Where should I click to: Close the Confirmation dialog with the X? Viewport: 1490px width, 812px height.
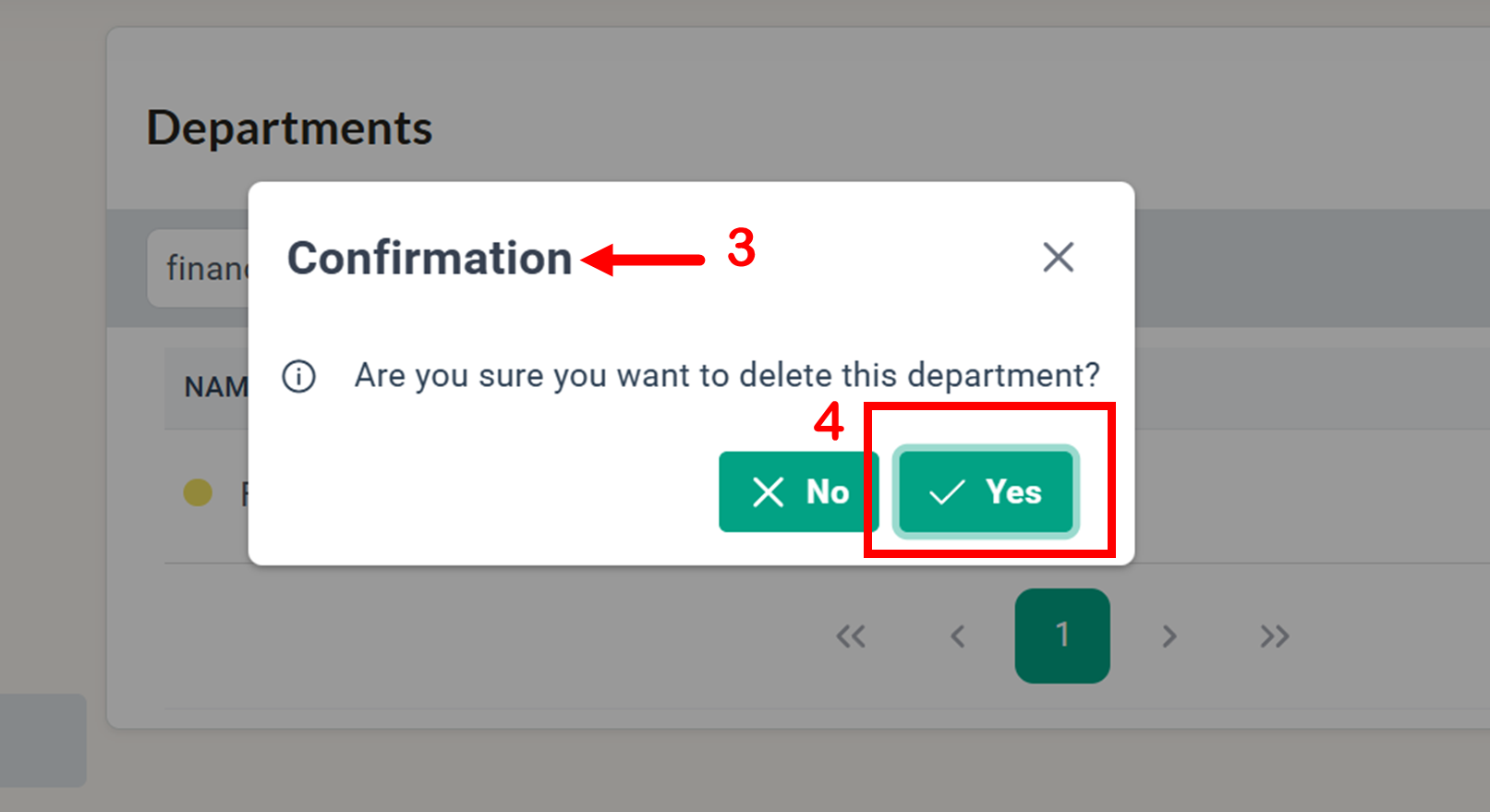tap(1058, 257)
